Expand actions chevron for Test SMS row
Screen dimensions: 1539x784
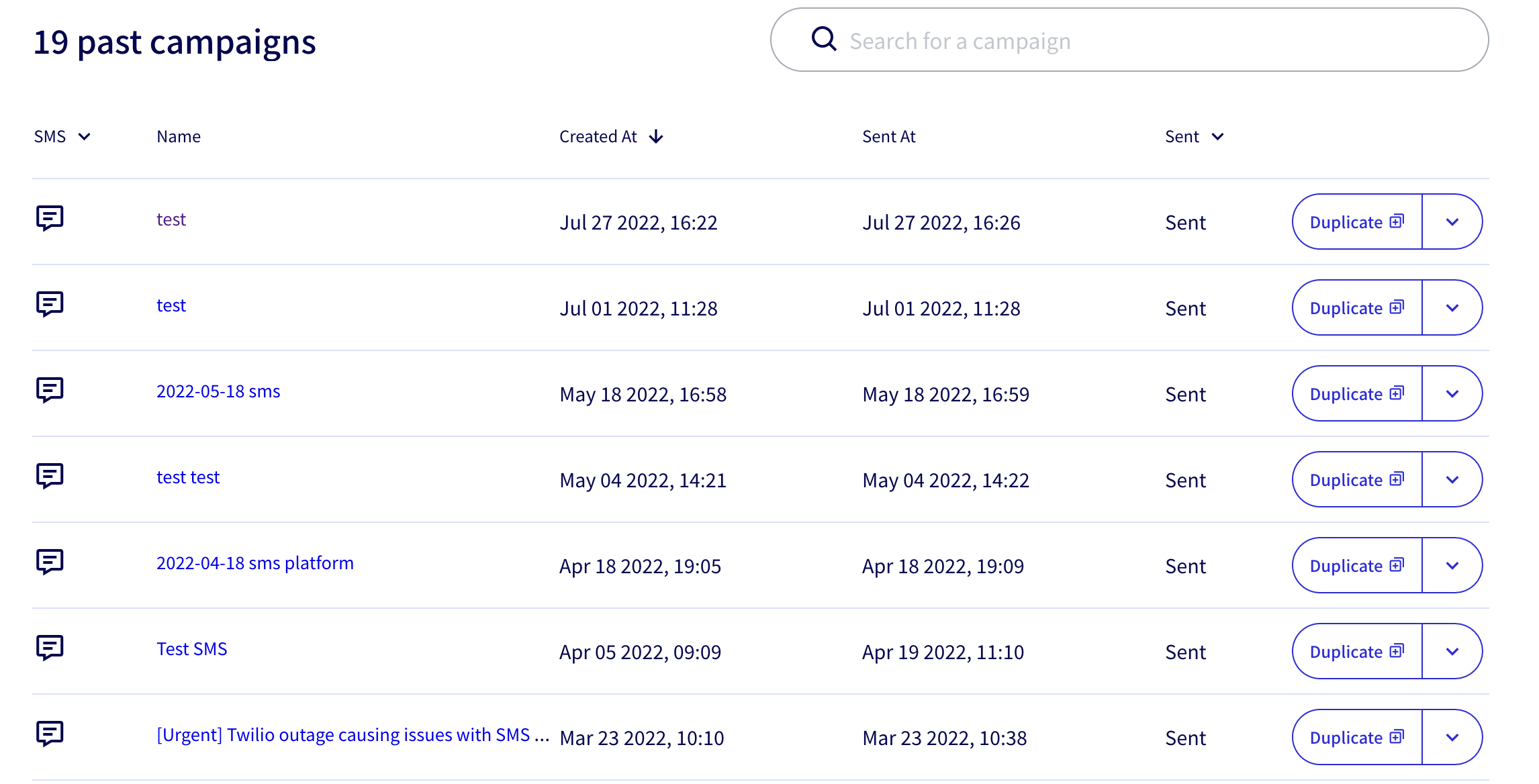coord(1452,652)
